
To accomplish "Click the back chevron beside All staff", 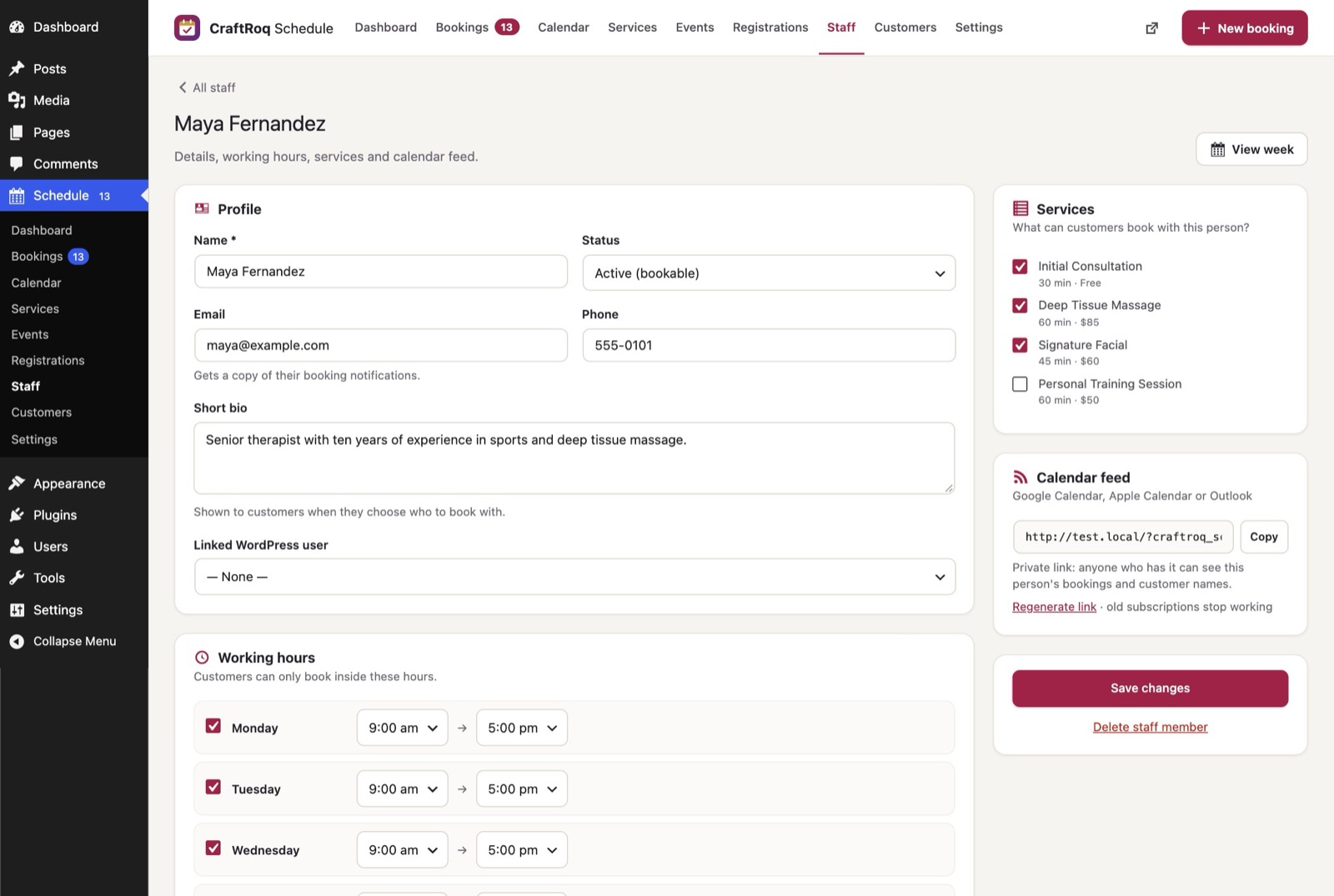I will (x=182, y=88).
